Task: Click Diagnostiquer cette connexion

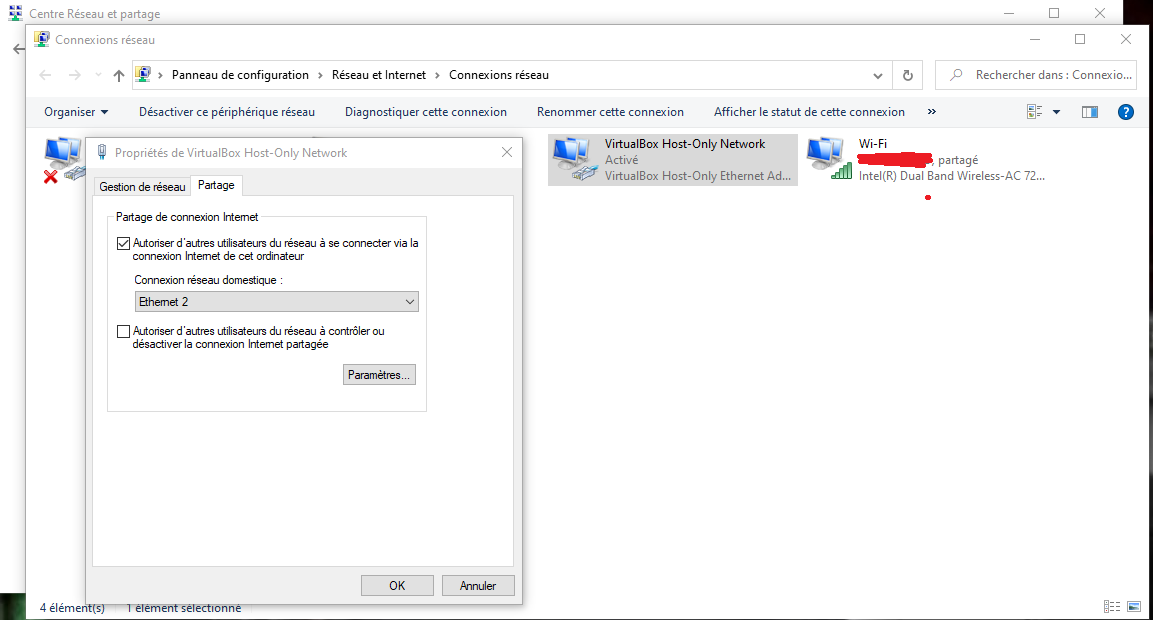Action: pos(426,112)
